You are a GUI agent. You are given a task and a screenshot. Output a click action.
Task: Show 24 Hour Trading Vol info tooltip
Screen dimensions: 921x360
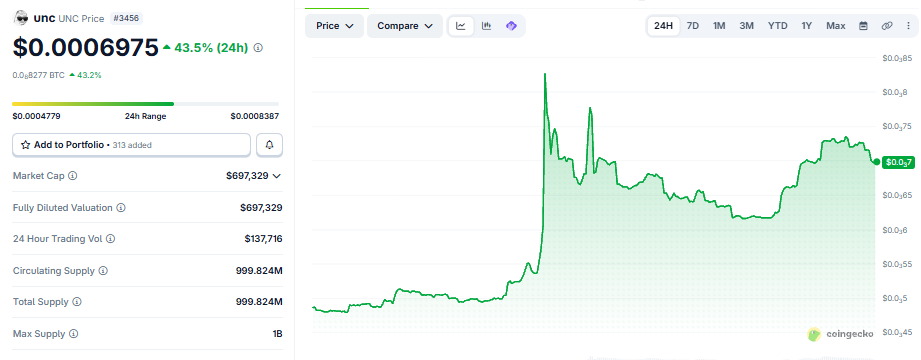(110, 239)
